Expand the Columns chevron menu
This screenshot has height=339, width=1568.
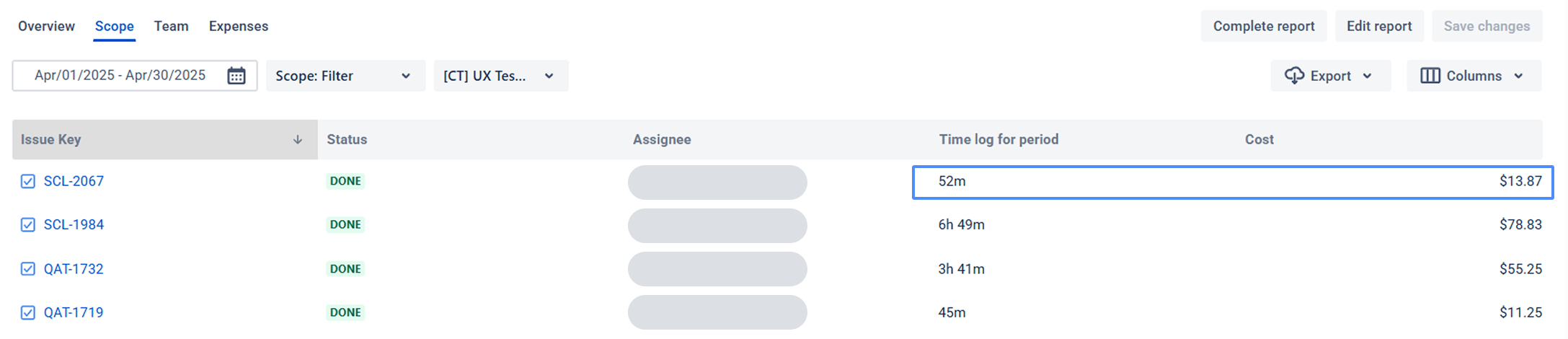pos(1518,76)
